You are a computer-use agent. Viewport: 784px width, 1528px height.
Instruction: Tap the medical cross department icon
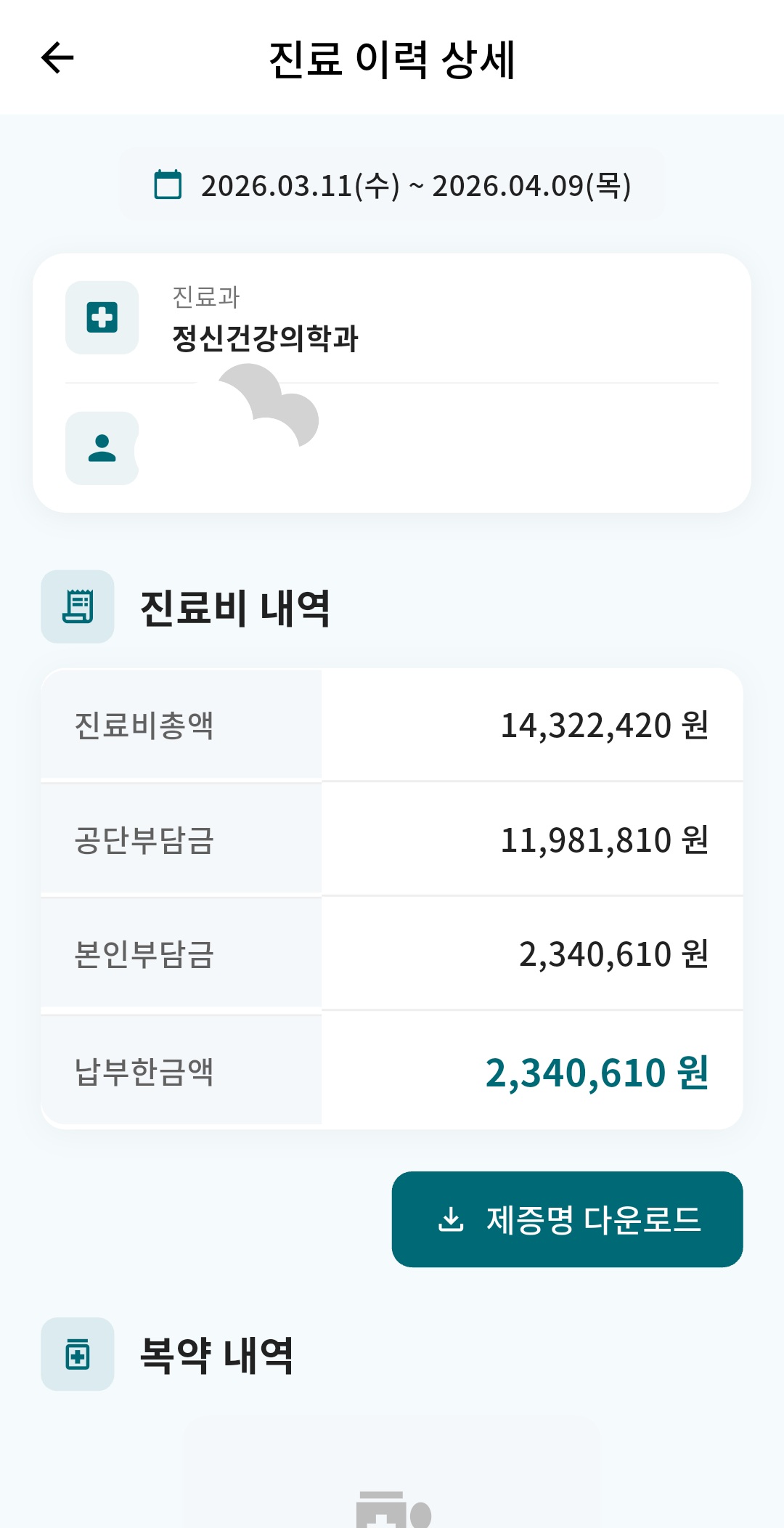click(102, 317)
